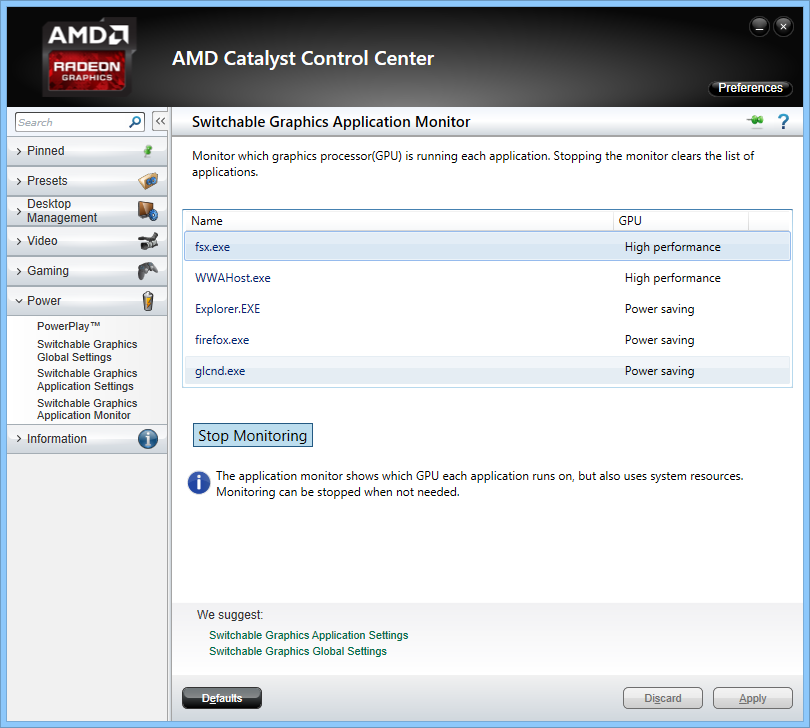Click the Desktop Management monitor icon
The image size is (810, 728).
(148, 211)
